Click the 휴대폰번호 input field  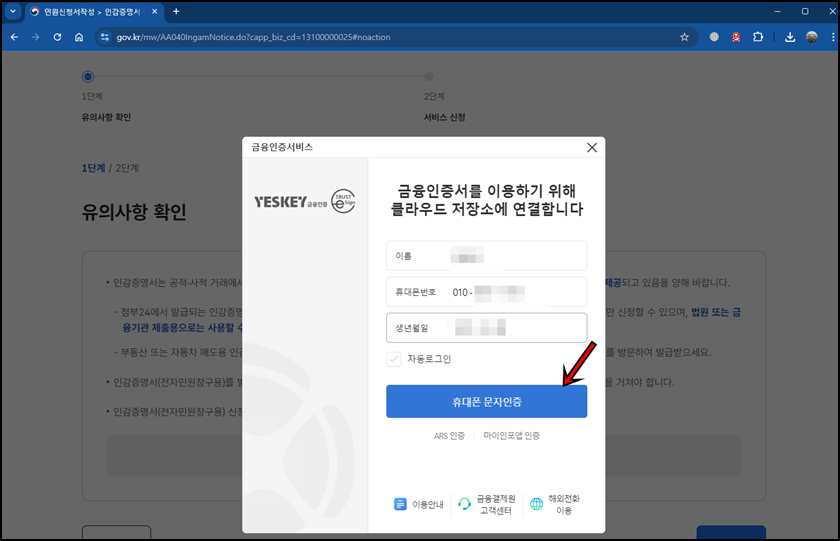(486, 292)
